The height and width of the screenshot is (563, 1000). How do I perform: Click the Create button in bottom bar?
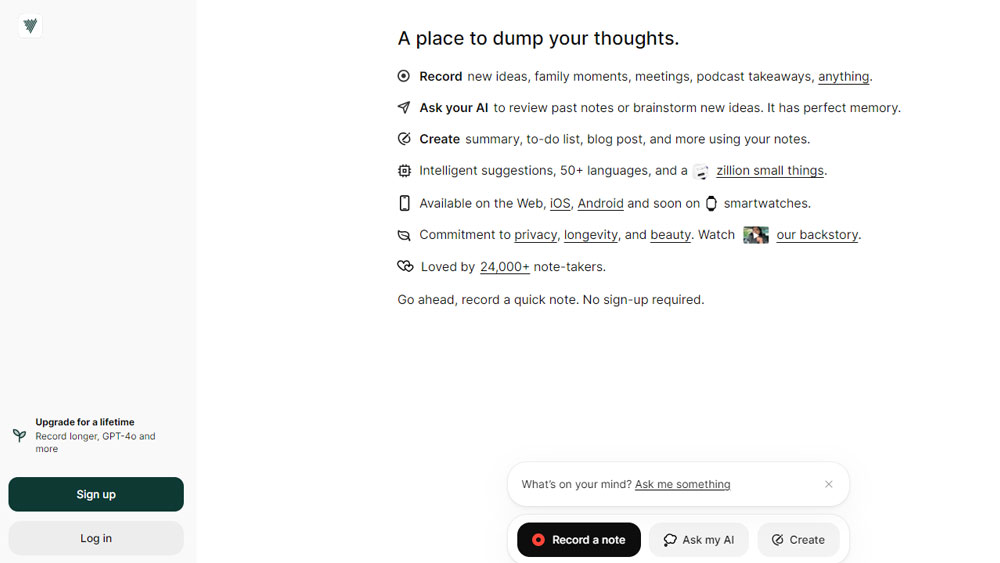(798, 540)
